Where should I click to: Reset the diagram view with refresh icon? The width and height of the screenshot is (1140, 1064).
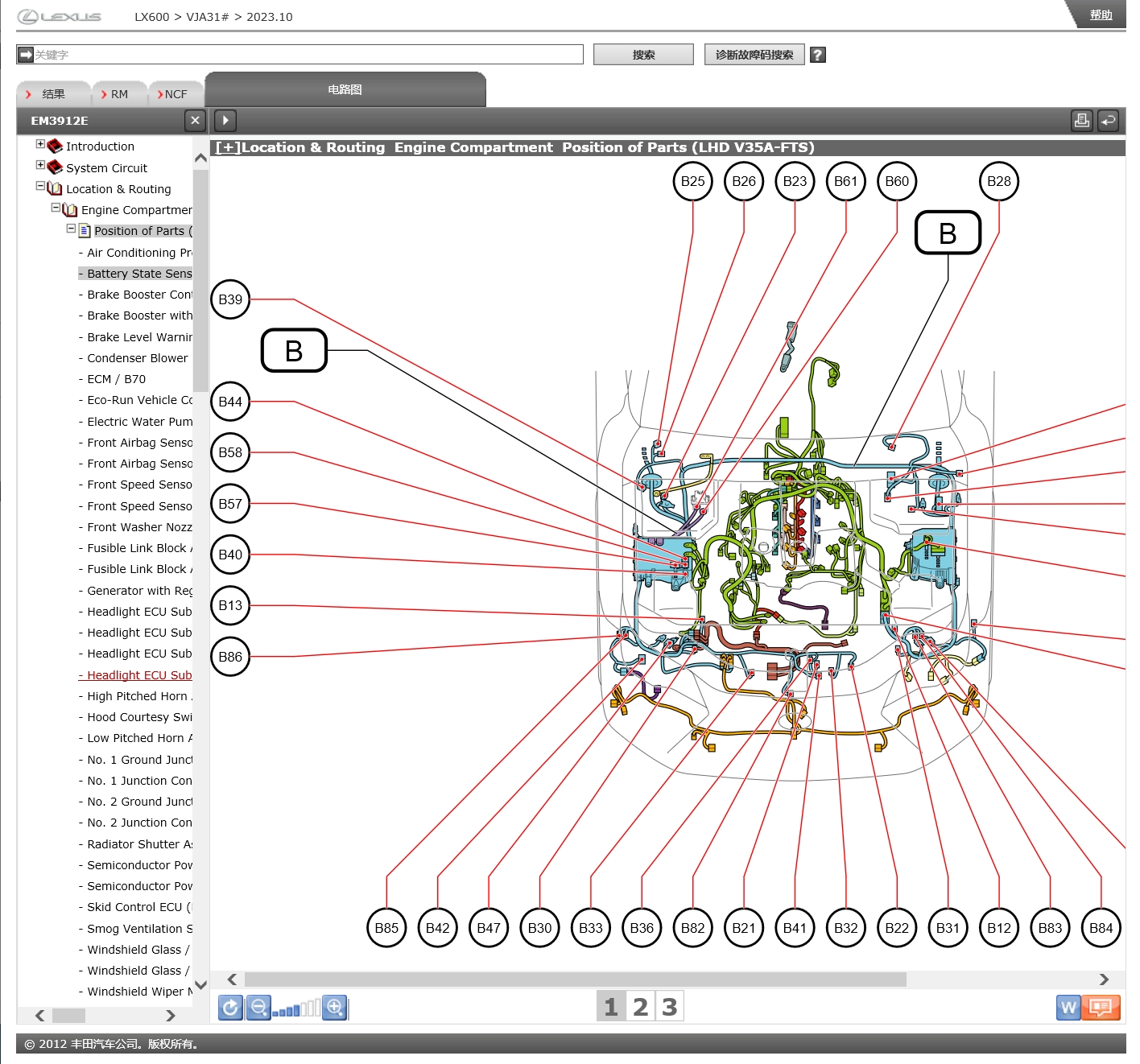[231, 1008]
